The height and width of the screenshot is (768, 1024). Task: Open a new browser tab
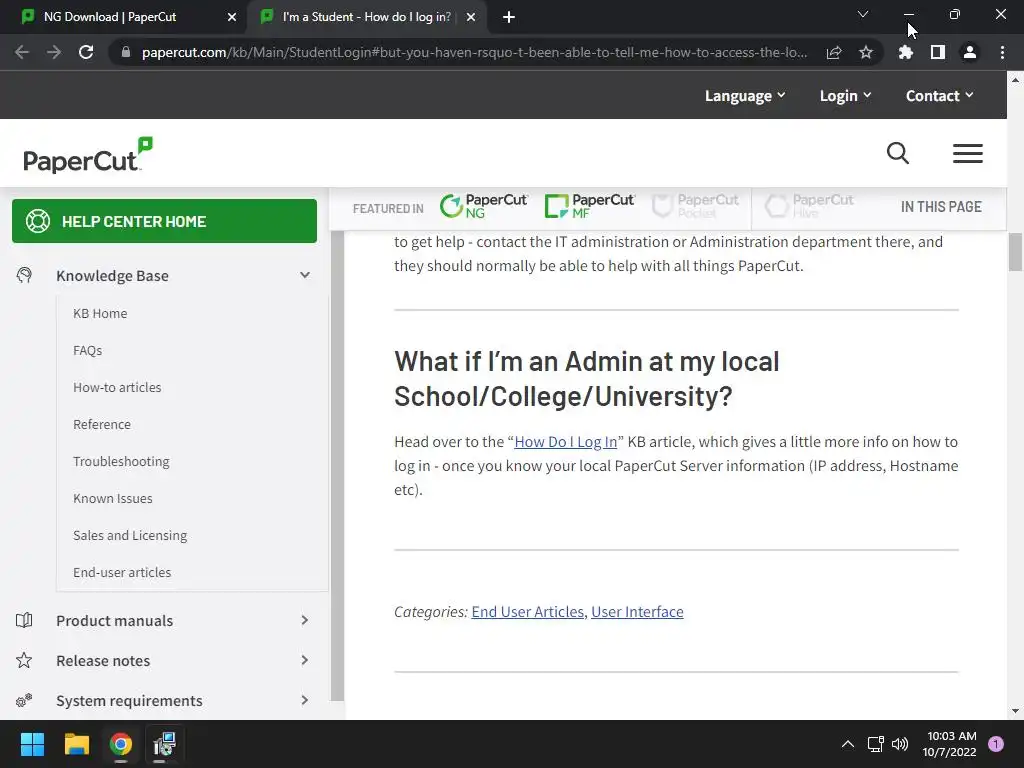509,17
